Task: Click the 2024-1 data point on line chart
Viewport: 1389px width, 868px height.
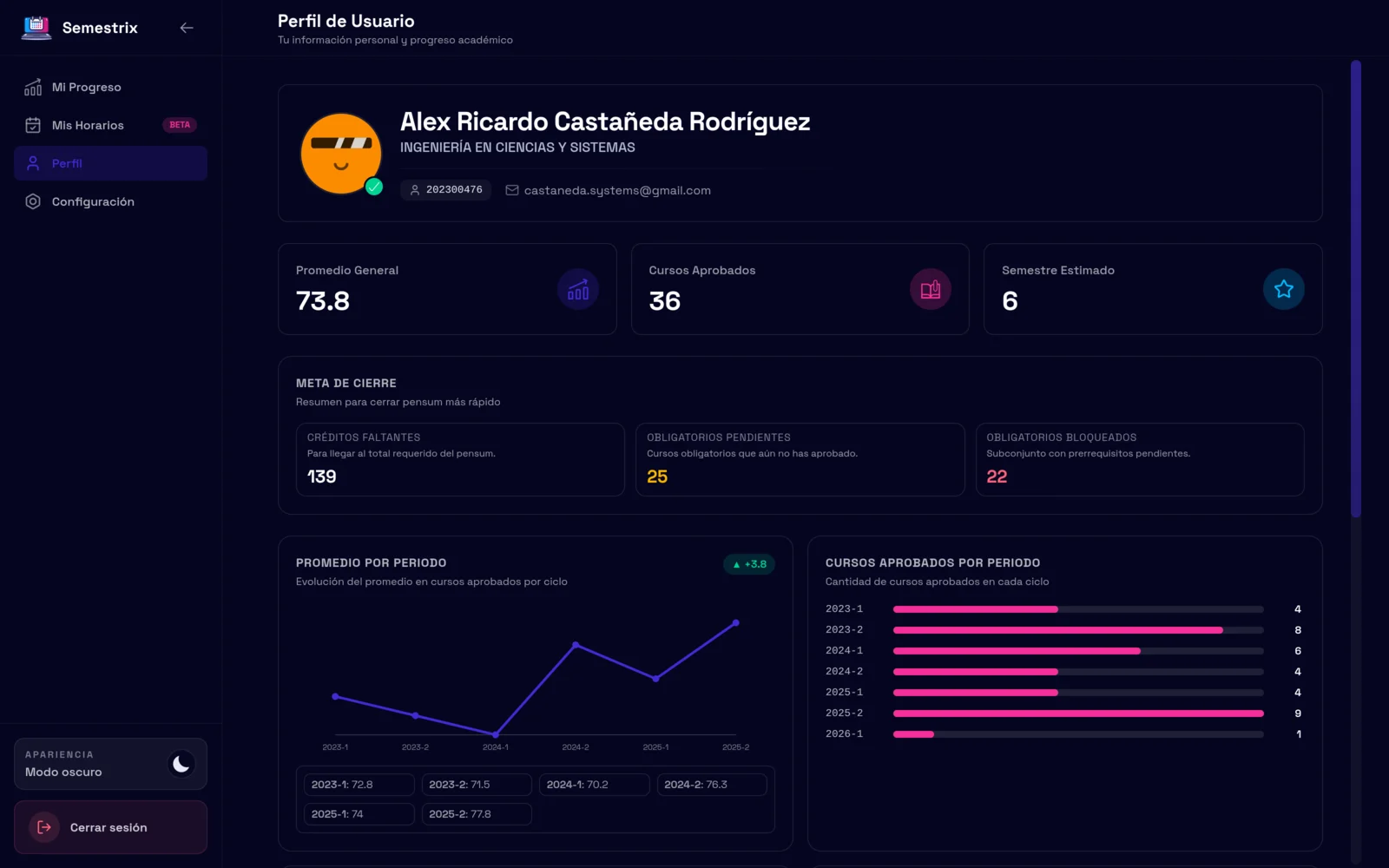Action: [x=496, y=735]
